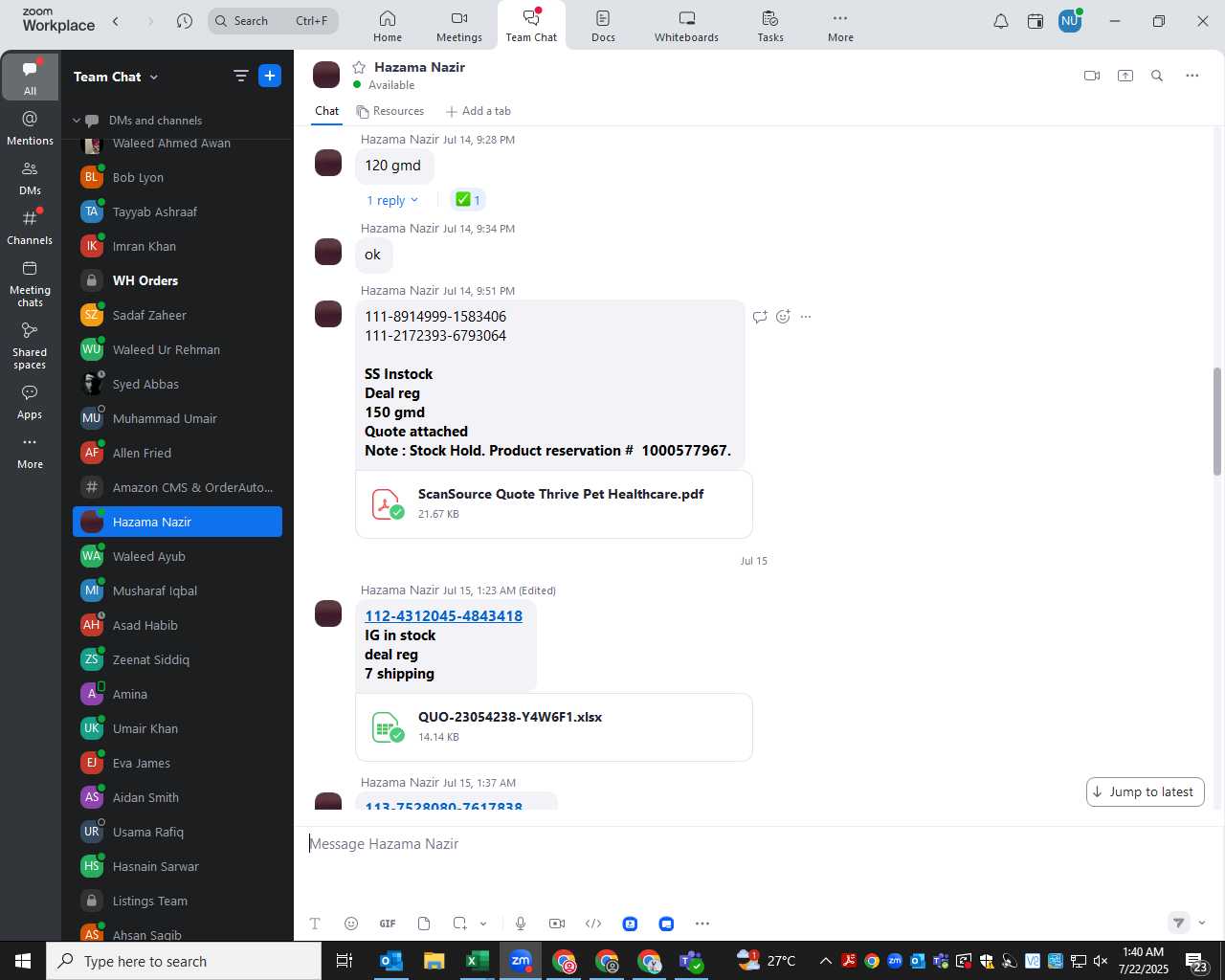Open chat with Musharaf Iqbal
1225x980 pixels.
178,590
